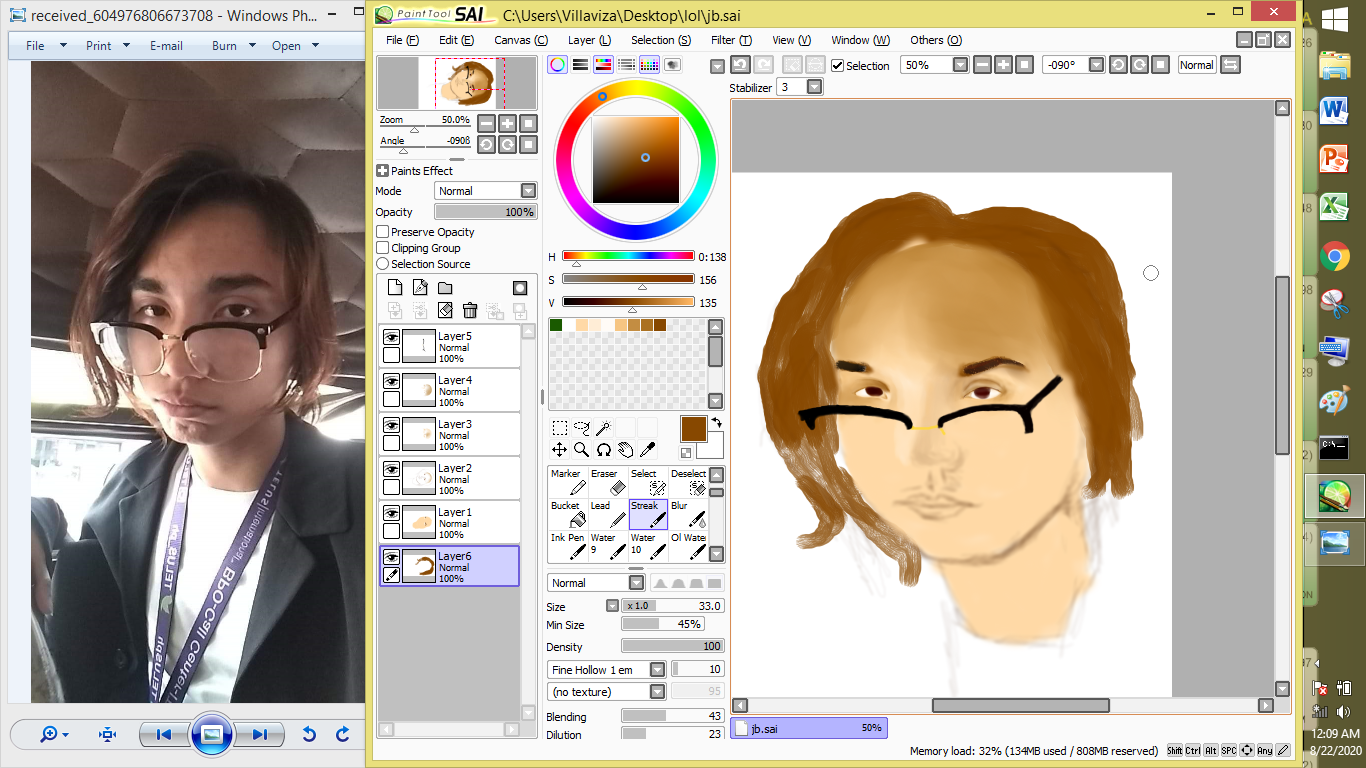Play slide show in Photo Viewer
Screen dimensions: 1366x768
click(211, 734)
